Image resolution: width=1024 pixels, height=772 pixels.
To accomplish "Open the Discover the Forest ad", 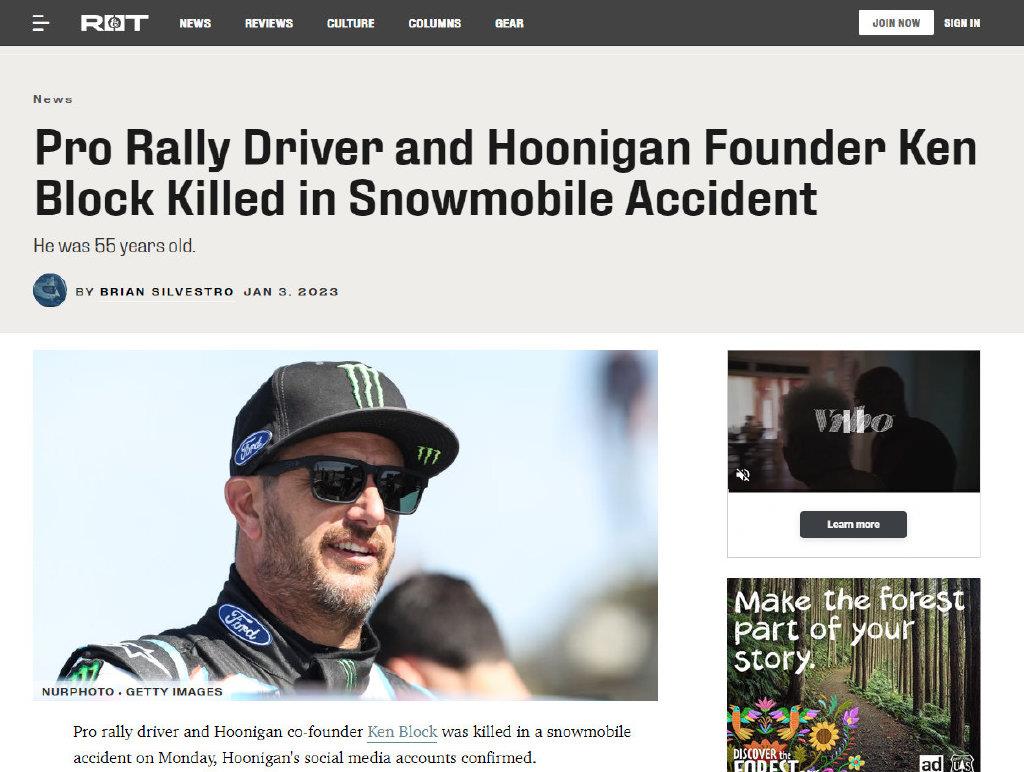I will coord(854,675).
